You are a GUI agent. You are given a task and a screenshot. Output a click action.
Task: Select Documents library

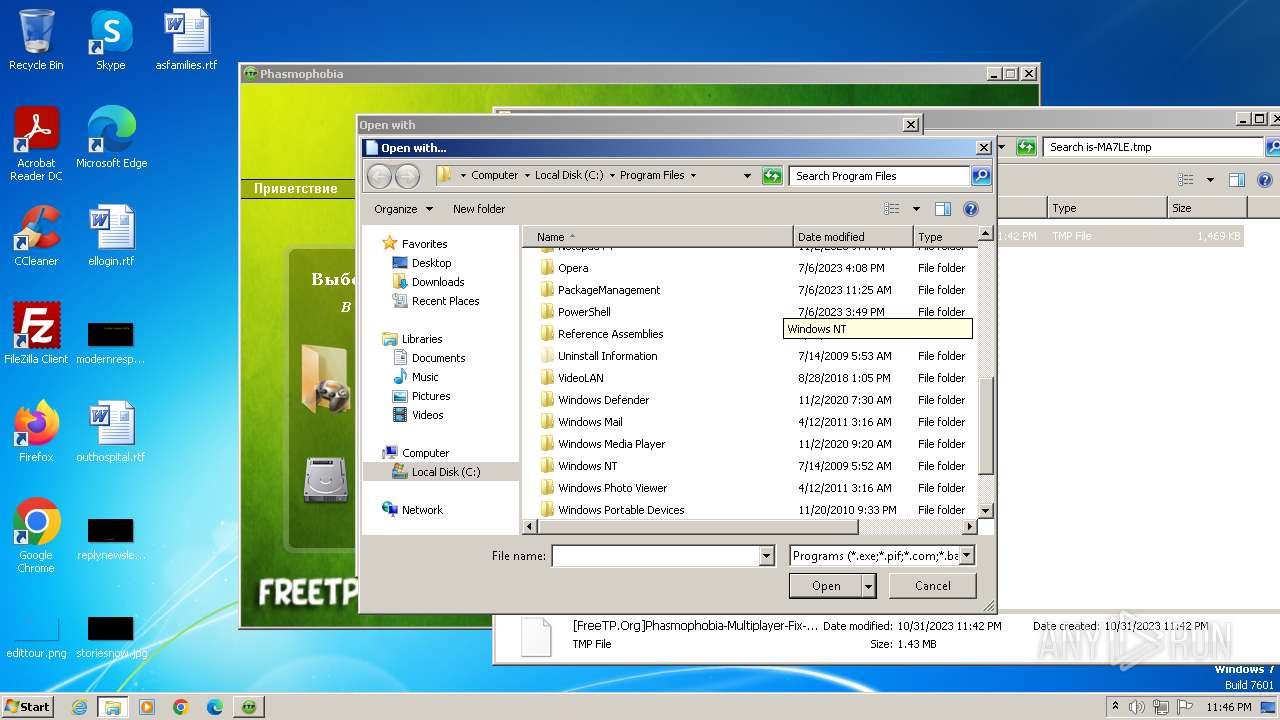(438, 358)
